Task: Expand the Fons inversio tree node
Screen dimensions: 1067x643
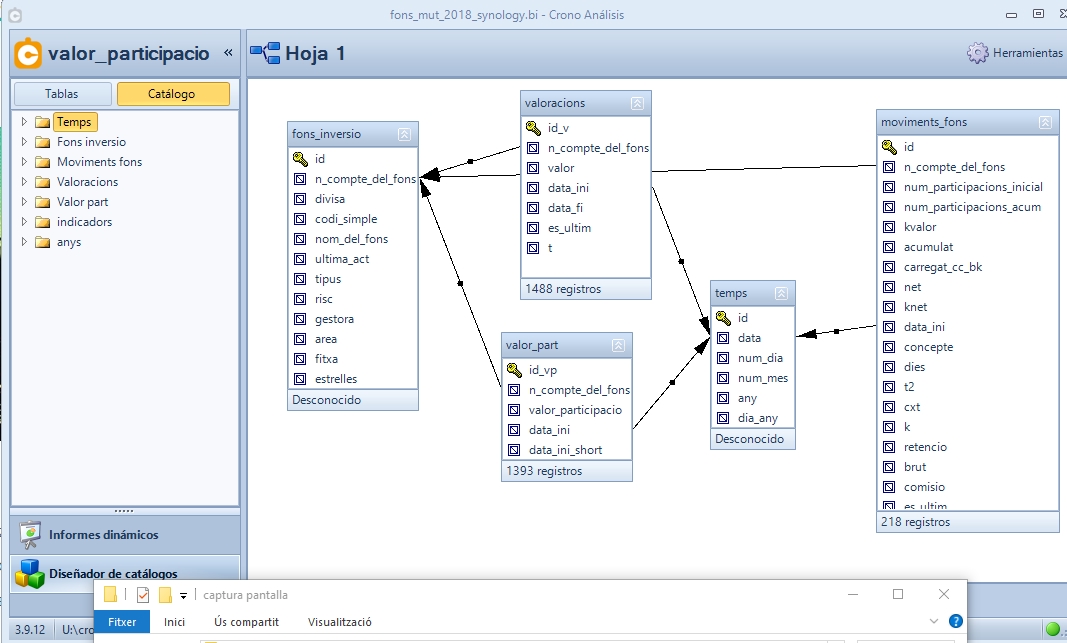Action: pos(24,142)
